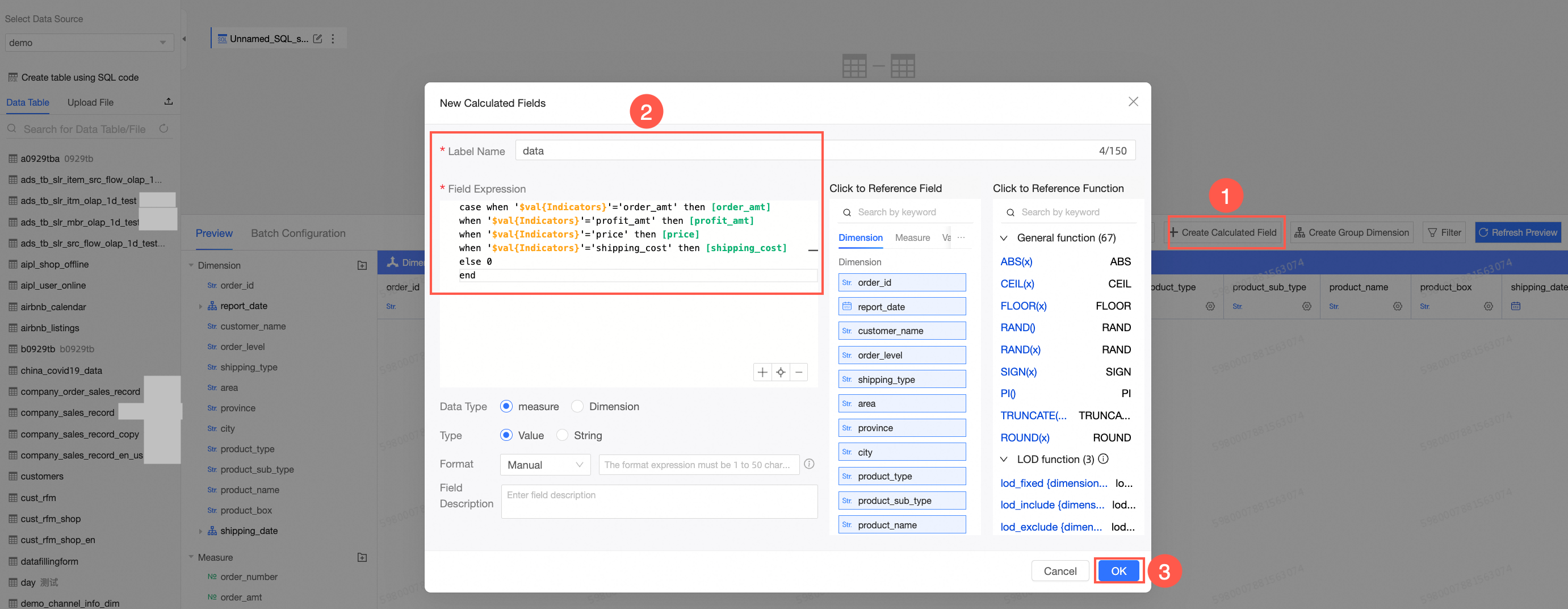This screenshot has height=609, width=1568.
Task: Click the center locate icon in expression editor
Action: [x=781, y=372]
